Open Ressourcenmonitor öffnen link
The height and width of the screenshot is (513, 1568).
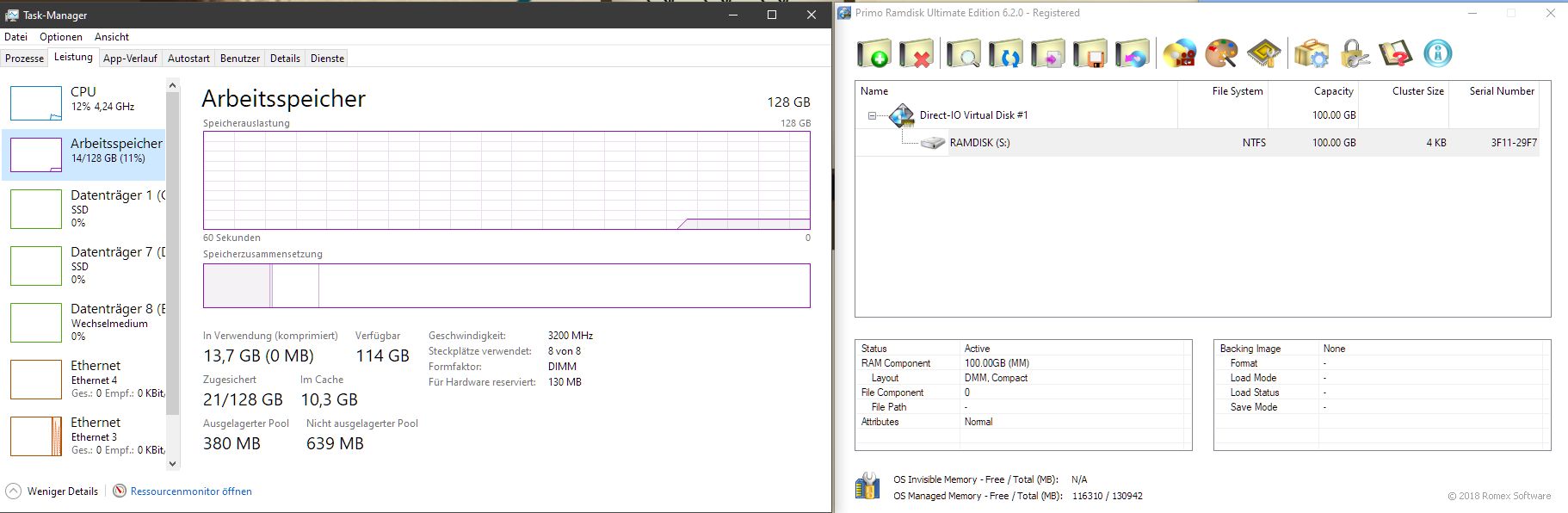pyautogui.click(x=191, y=491)
